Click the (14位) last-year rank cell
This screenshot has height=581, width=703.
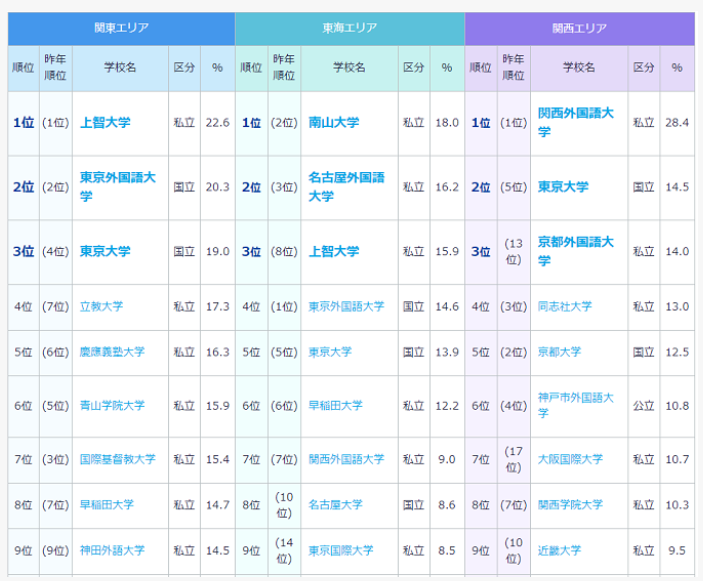pos(284,551)
